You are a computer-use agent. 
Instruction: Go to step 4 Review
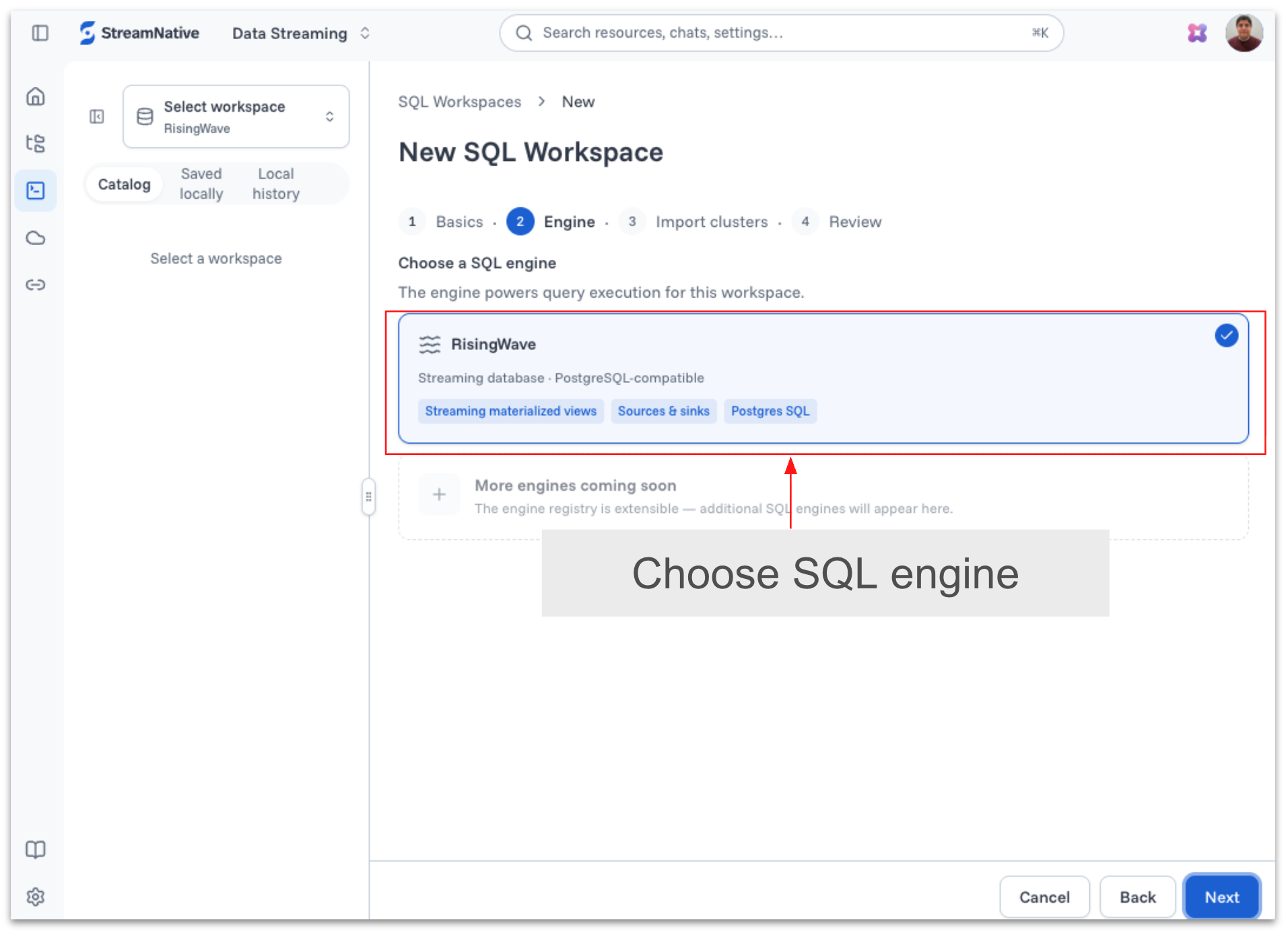tap(837, 221)
